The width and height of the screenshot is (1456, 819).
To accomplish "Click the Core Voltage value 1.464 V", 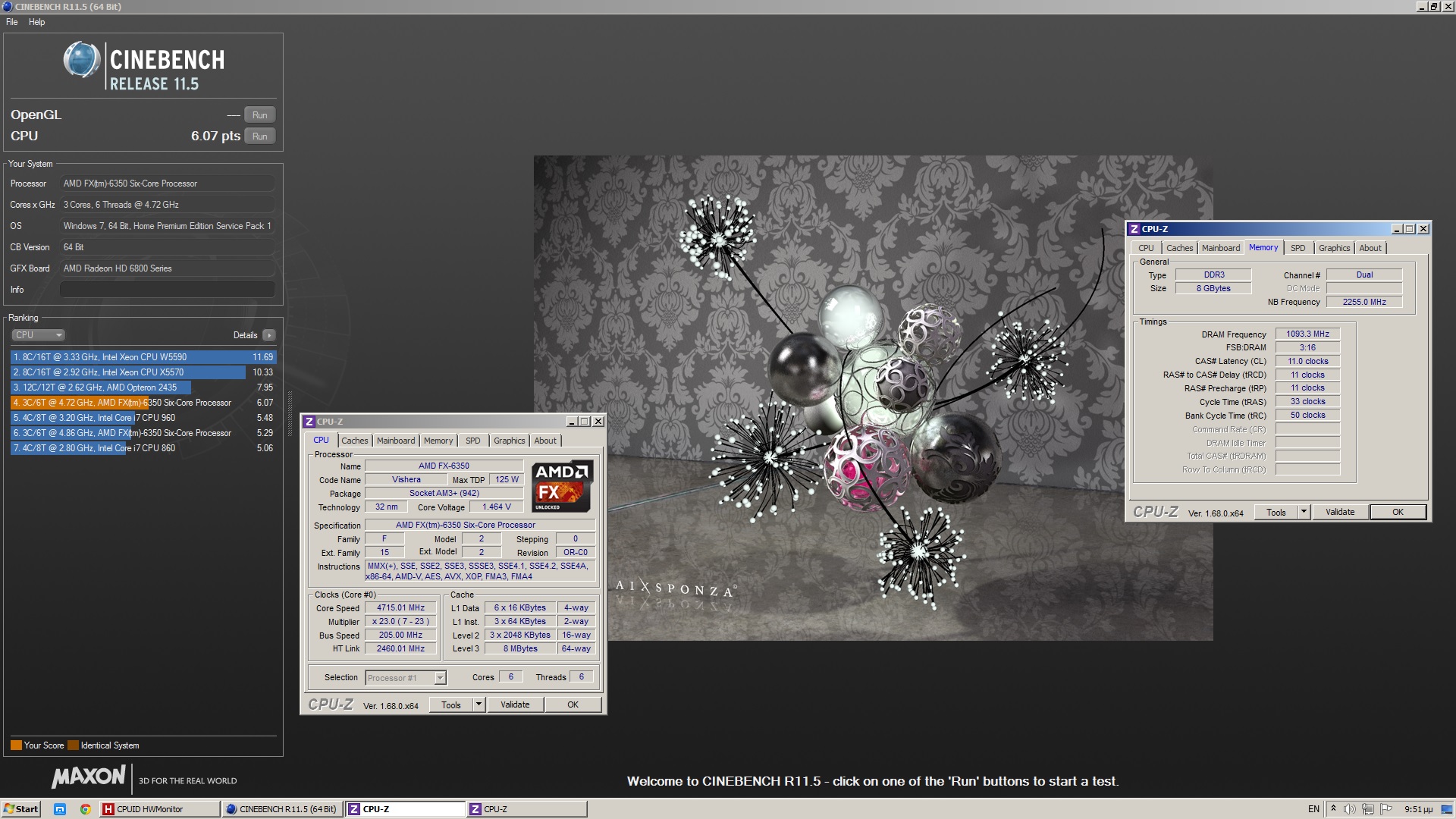I will (497, 507).
